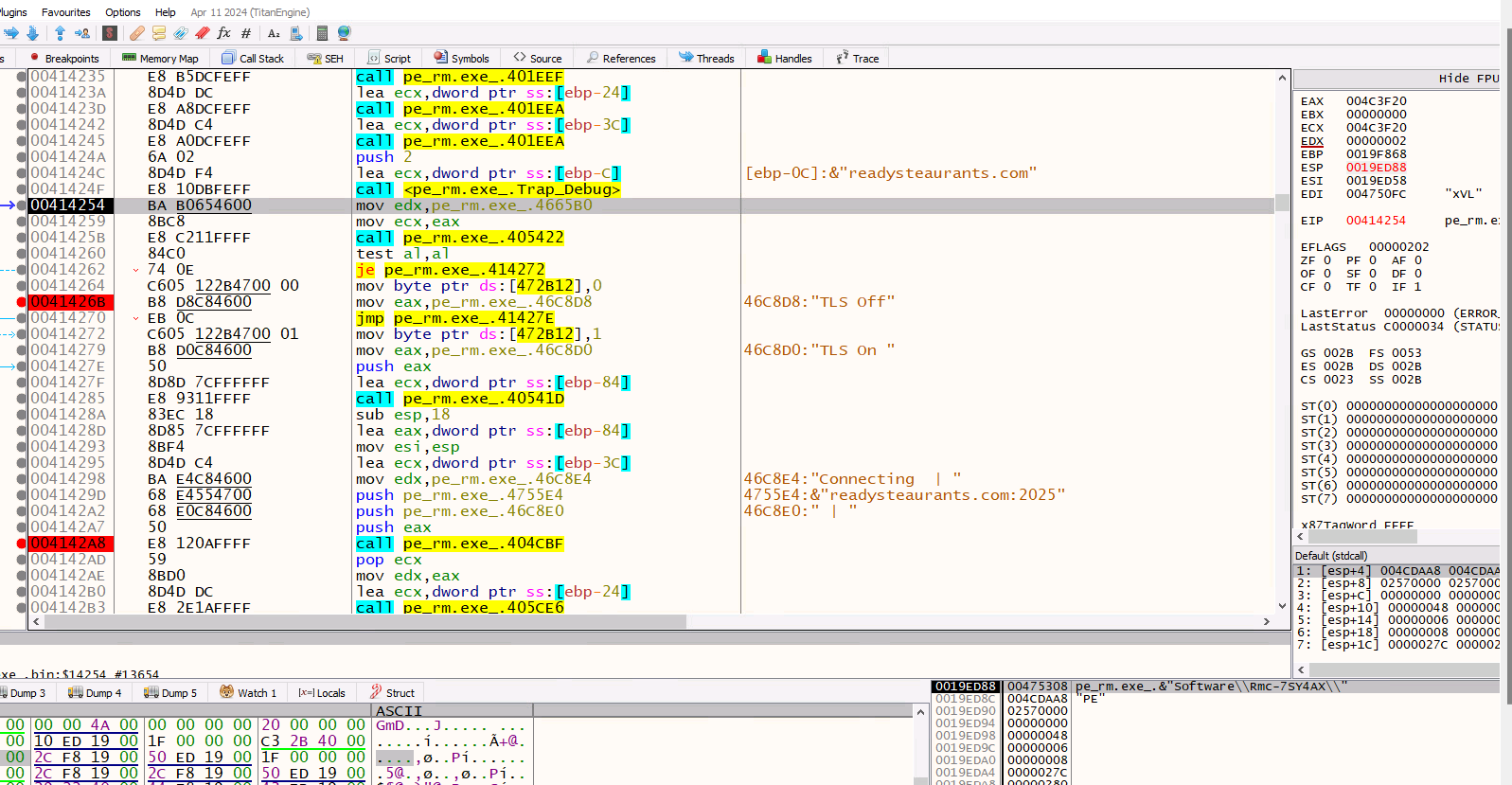Viewport: 1512px width, 785px height.
Task: Open the Watch 1 tab
Action: point(248,693)
